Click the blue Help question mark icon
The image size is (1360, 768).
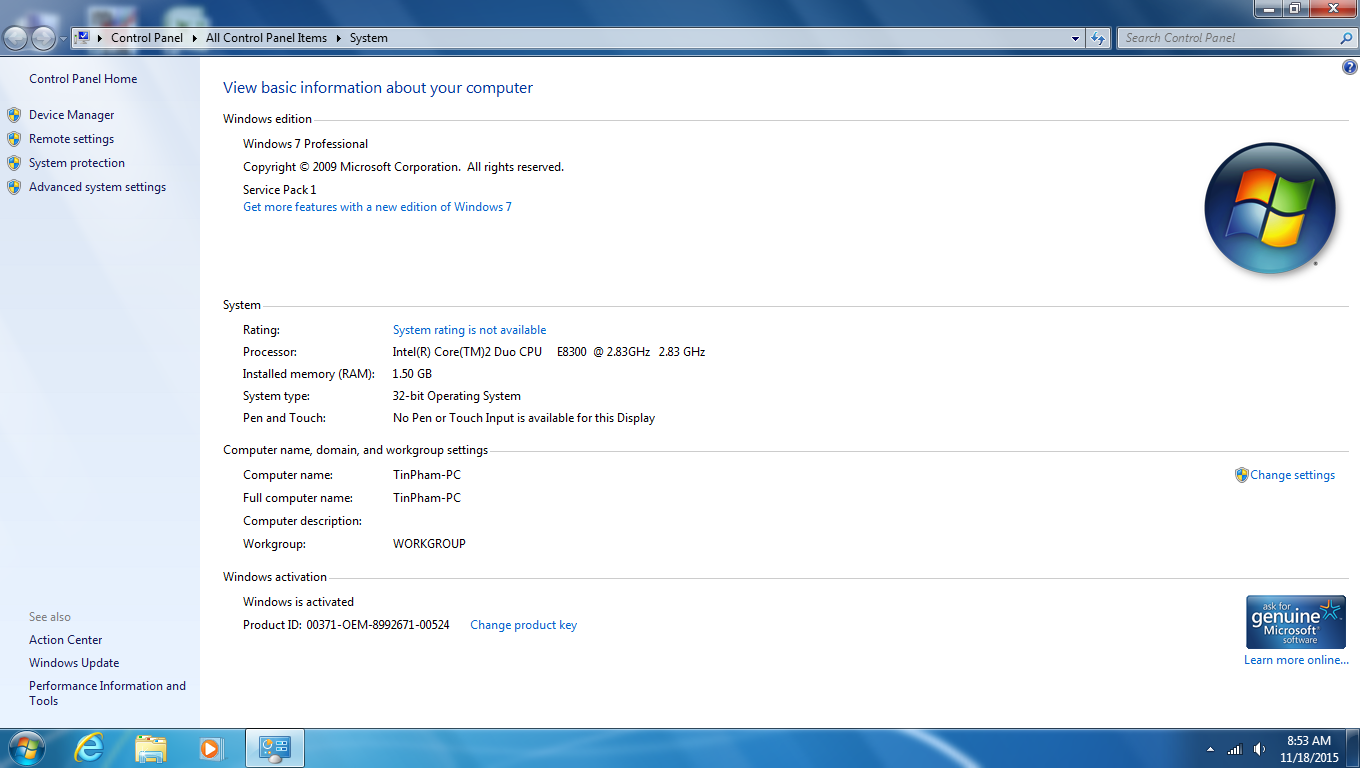point(1349,67)
